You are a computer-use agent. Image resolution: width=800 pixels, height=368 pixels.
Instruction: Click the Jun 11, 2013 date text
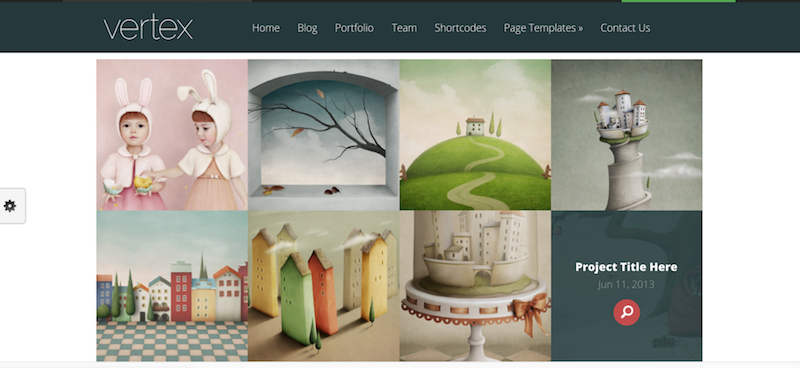click(x=627, y=284)
